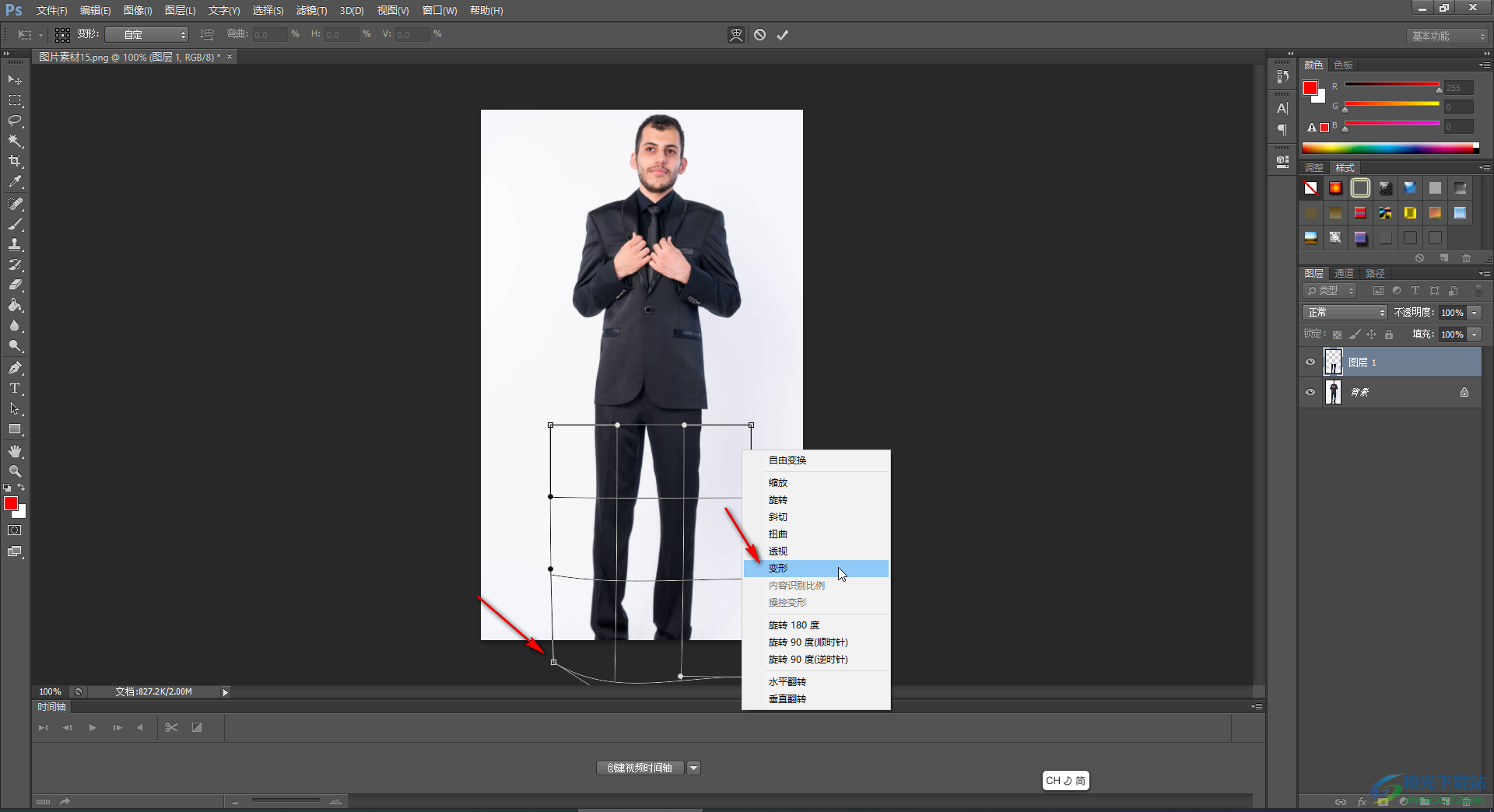
Task: Click the scissors split icon in timeline
Action: (172, 727)
